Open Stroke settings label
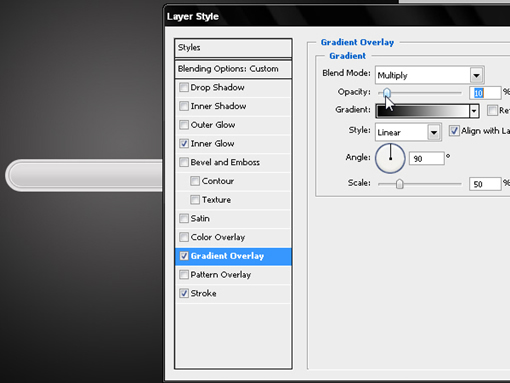Image resolution: width=510 pixels, height=383 pixels. coord(203,293)
